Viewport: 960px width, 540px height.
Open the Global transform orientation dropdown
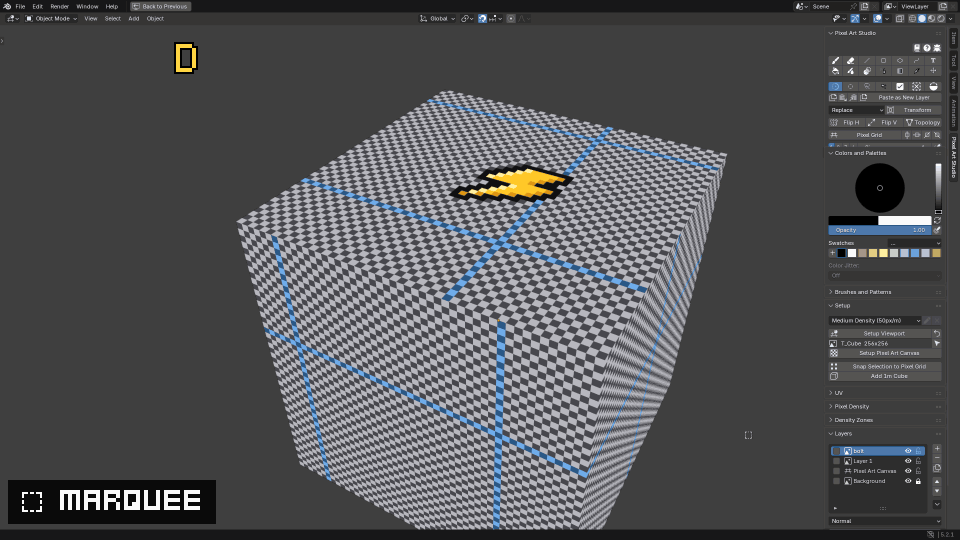tap(437, 18)
